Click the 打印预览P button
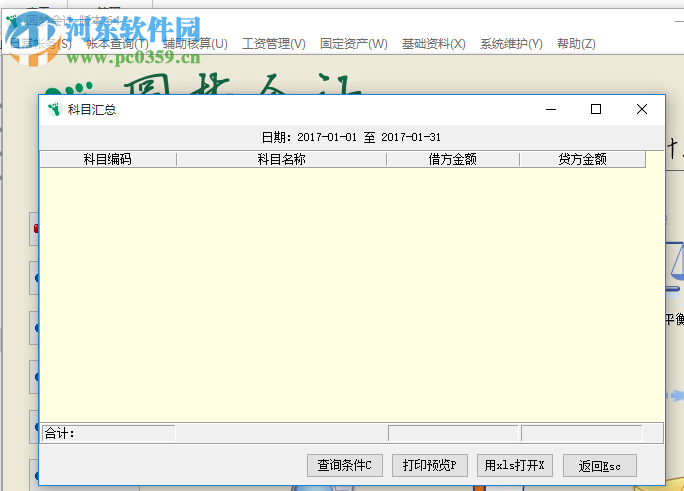684x491 pixels. point(430,465)
